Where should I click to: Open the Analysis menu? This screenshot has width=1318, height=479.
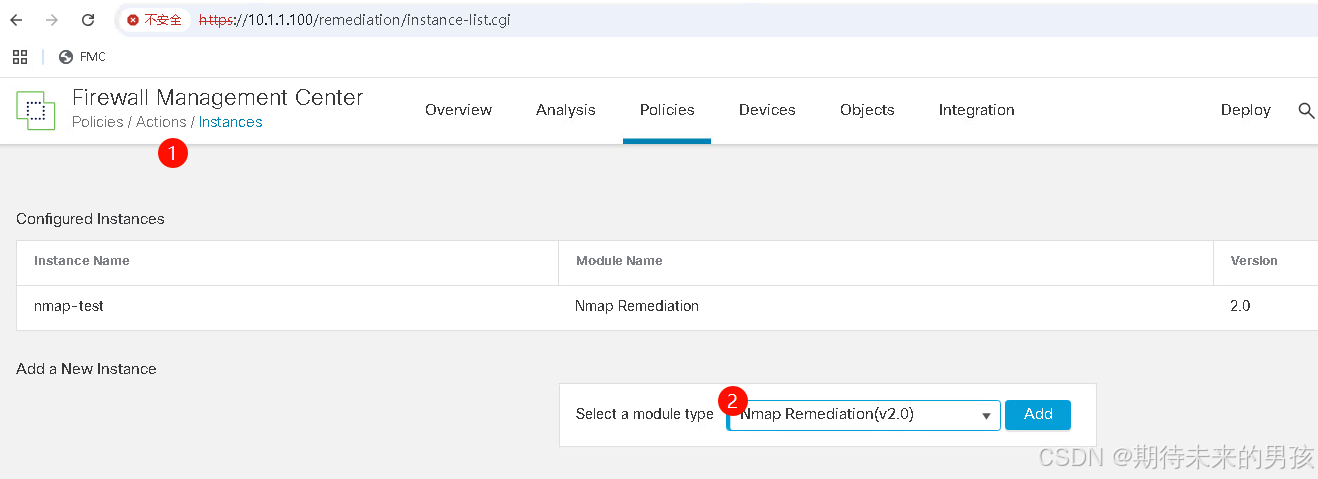coord(566,110)
